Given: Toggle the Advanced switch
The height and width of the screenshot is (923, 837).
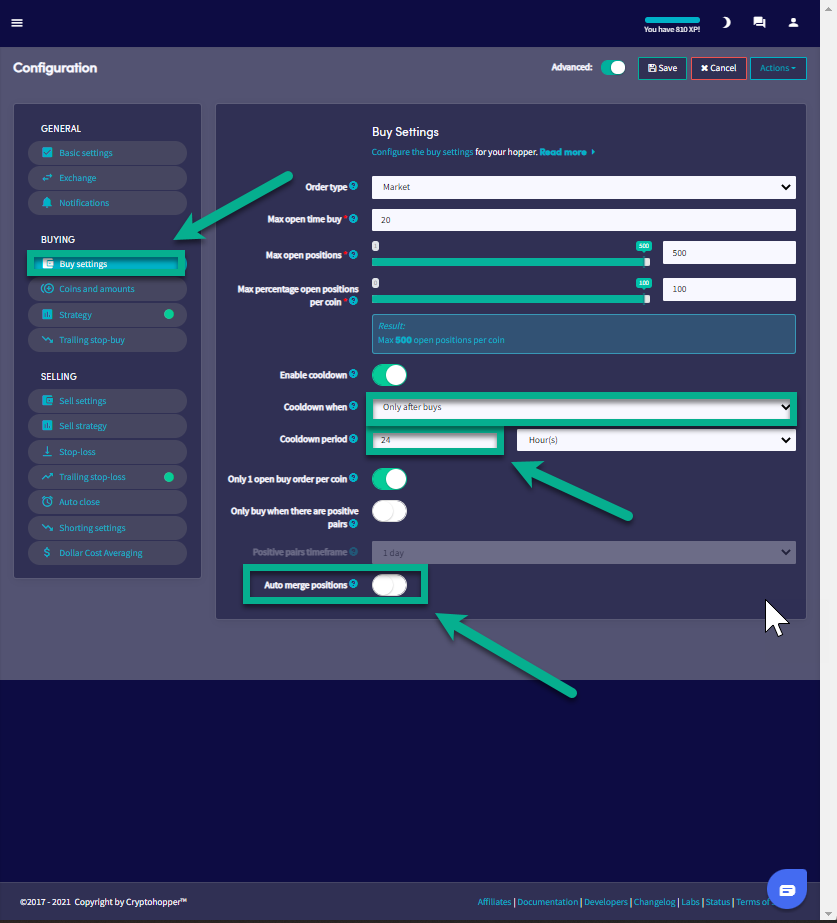Looking at the screenshot, I should tap(613, 68).
